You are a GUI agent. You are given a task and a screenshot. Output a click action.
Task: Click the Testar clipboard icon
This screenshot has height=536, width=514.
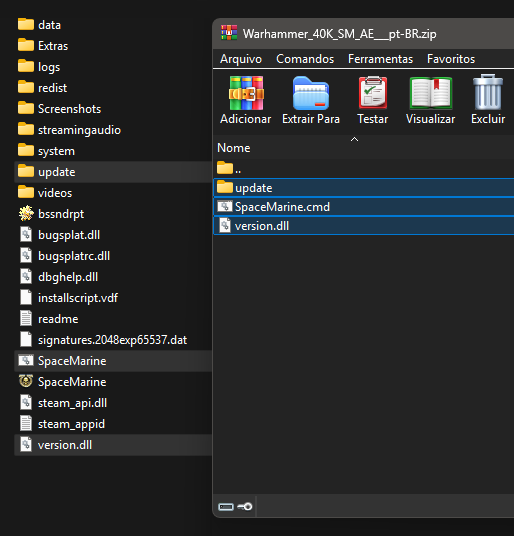coord(373,93)
